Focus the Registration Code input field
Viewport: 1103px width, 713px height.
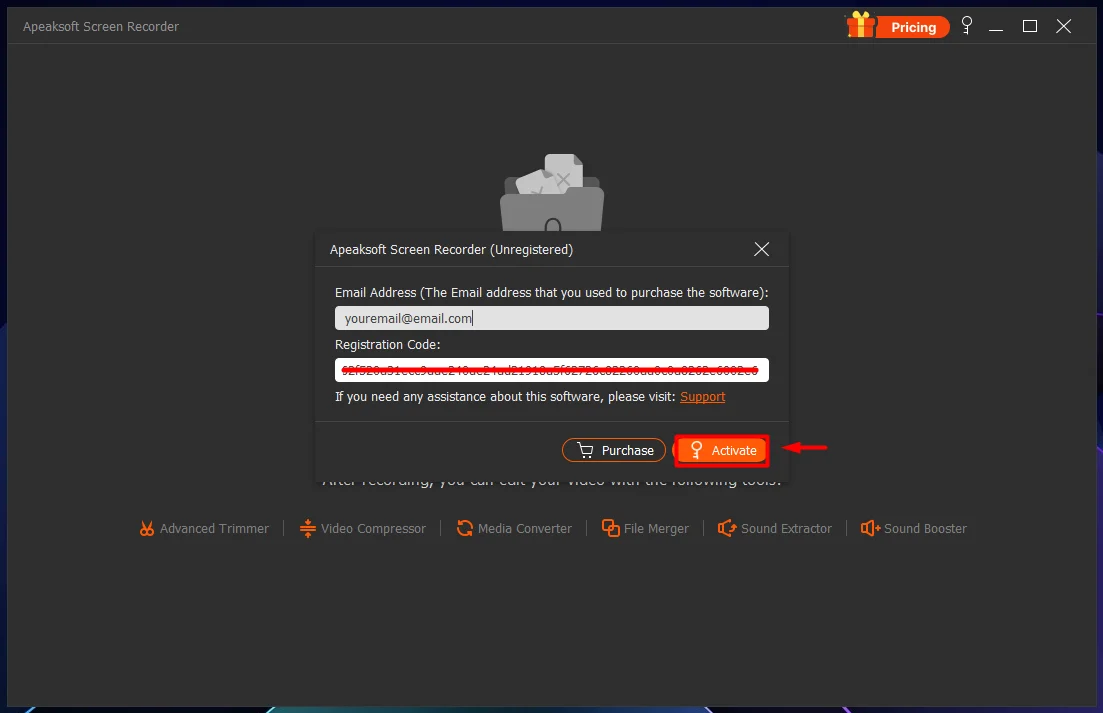click(552, 370)
